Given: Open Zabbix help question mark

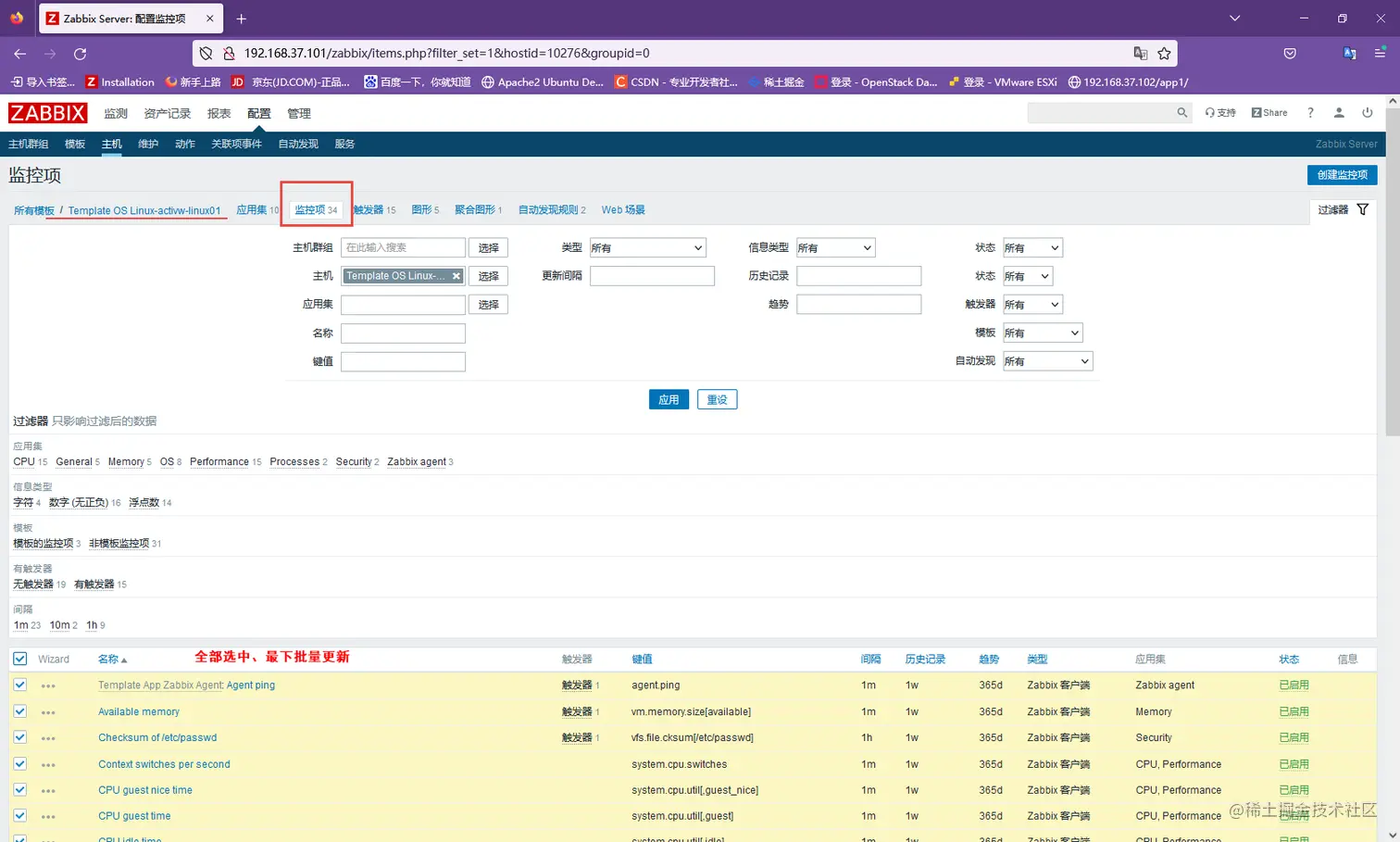Looking at the screenshot, I should [x=1310, y=113].
